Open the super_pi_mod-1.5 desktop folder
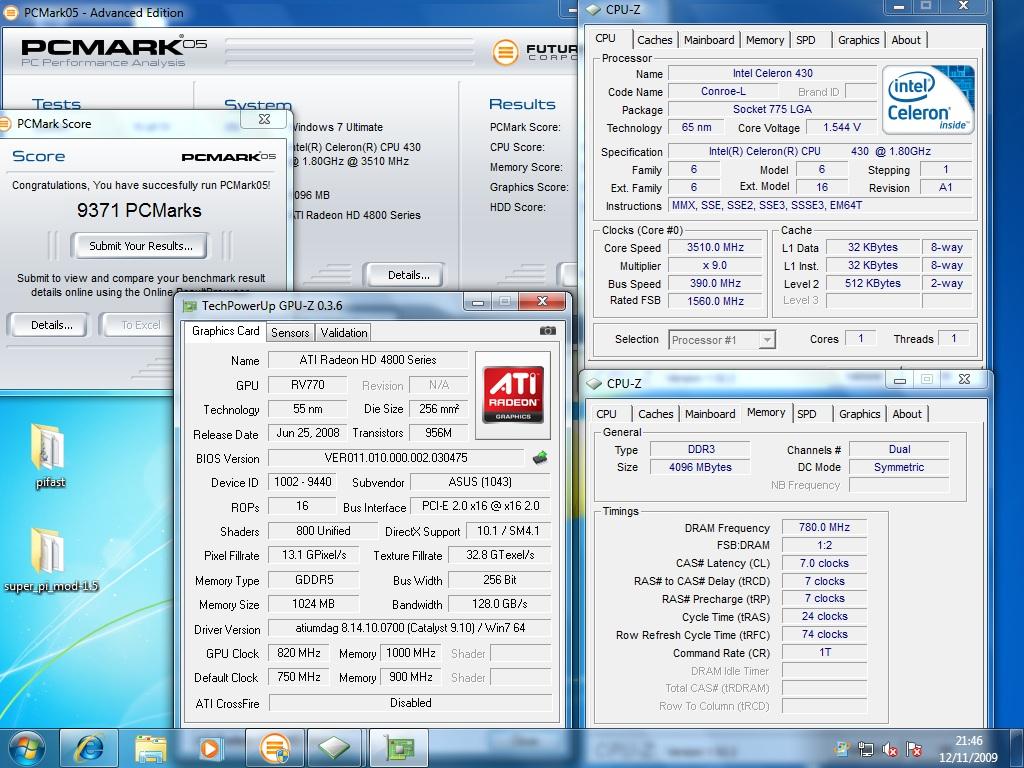 point(50,560)
